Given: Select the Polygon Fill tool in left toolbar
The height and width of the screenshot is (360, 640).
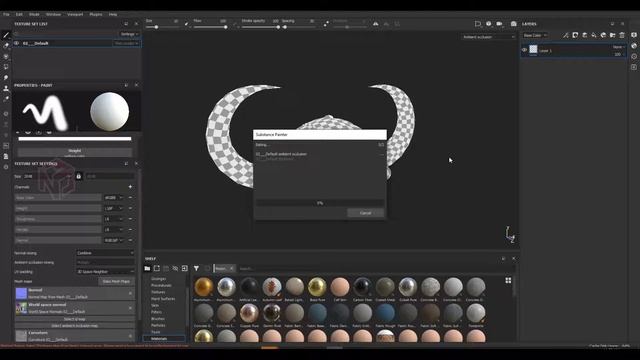Looking at the screenshot, I should [x=6, y=67].
